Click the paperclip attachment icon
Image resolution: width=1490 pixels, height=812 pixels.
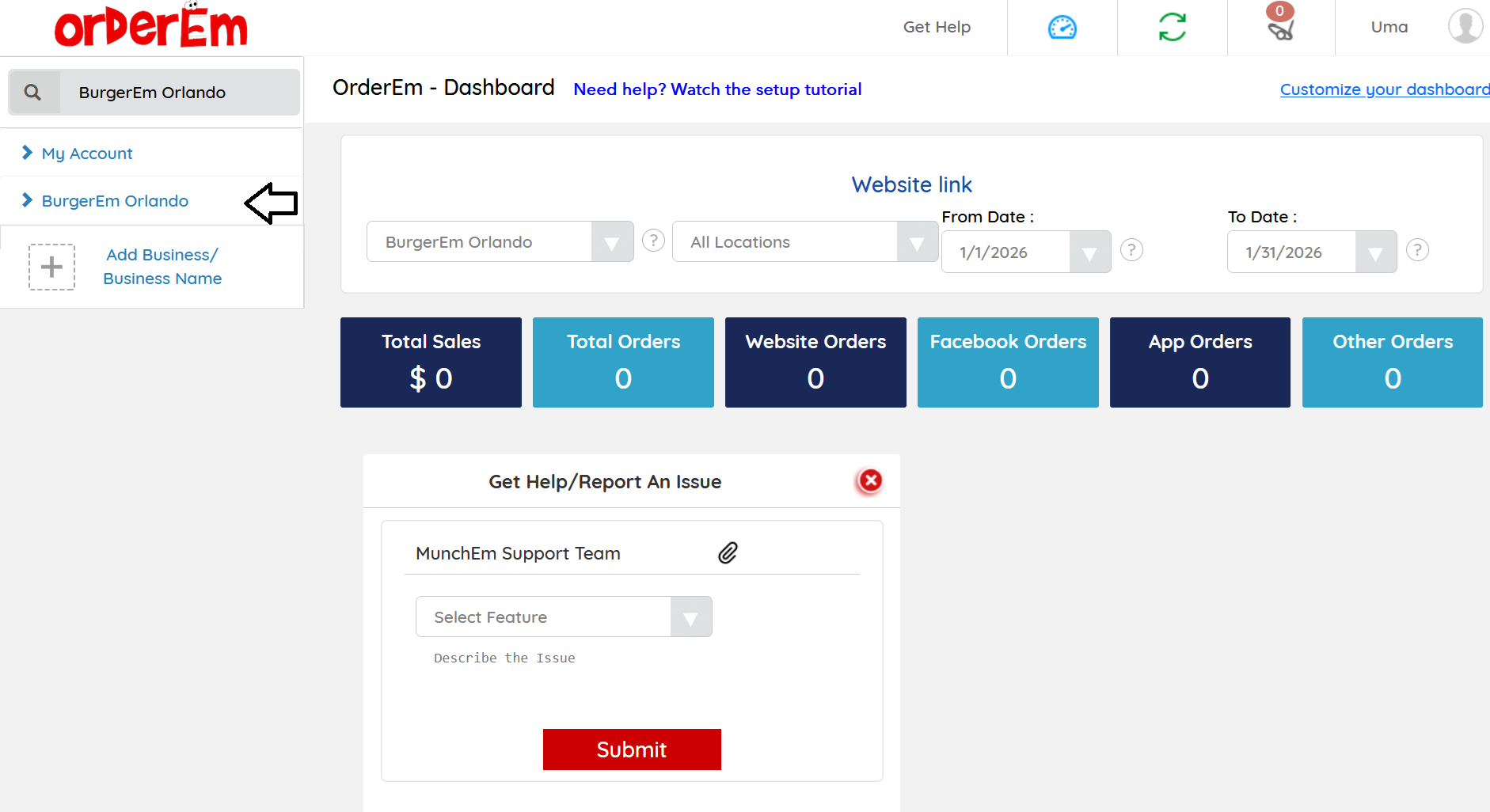click(x=728, y=552)
